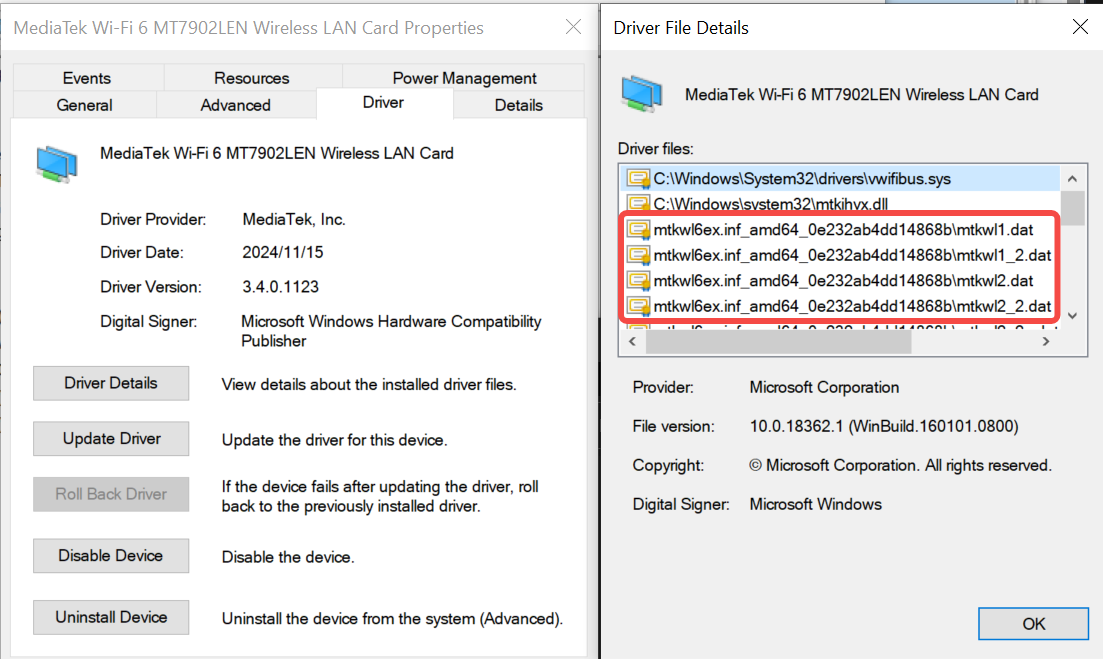
Task: Click the vwifibus.sys file icon
Action: click(x=638, y=179)
